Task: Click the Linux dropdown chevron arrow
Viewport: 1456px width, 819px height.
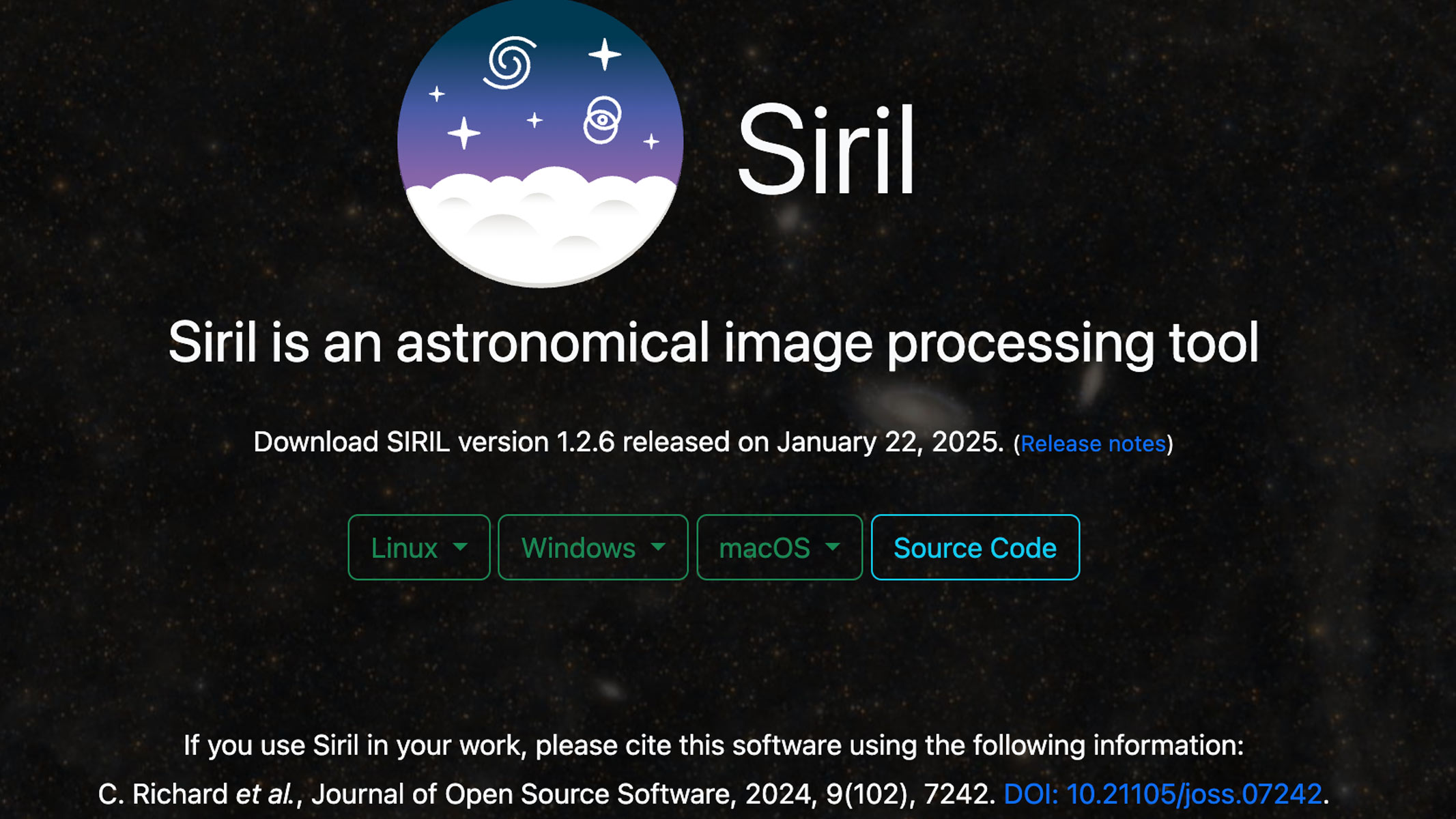Action: tap(461, 547)
